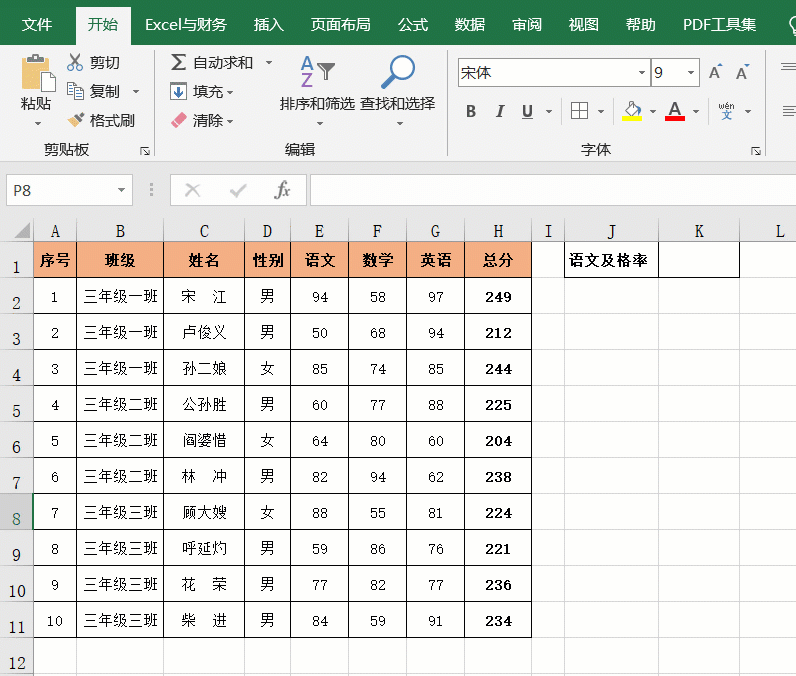Image resolution: width=796 pixels, height=676 pixels.
Task: Expand the Name Box dropdown arrow
Action: pos(121,190)
